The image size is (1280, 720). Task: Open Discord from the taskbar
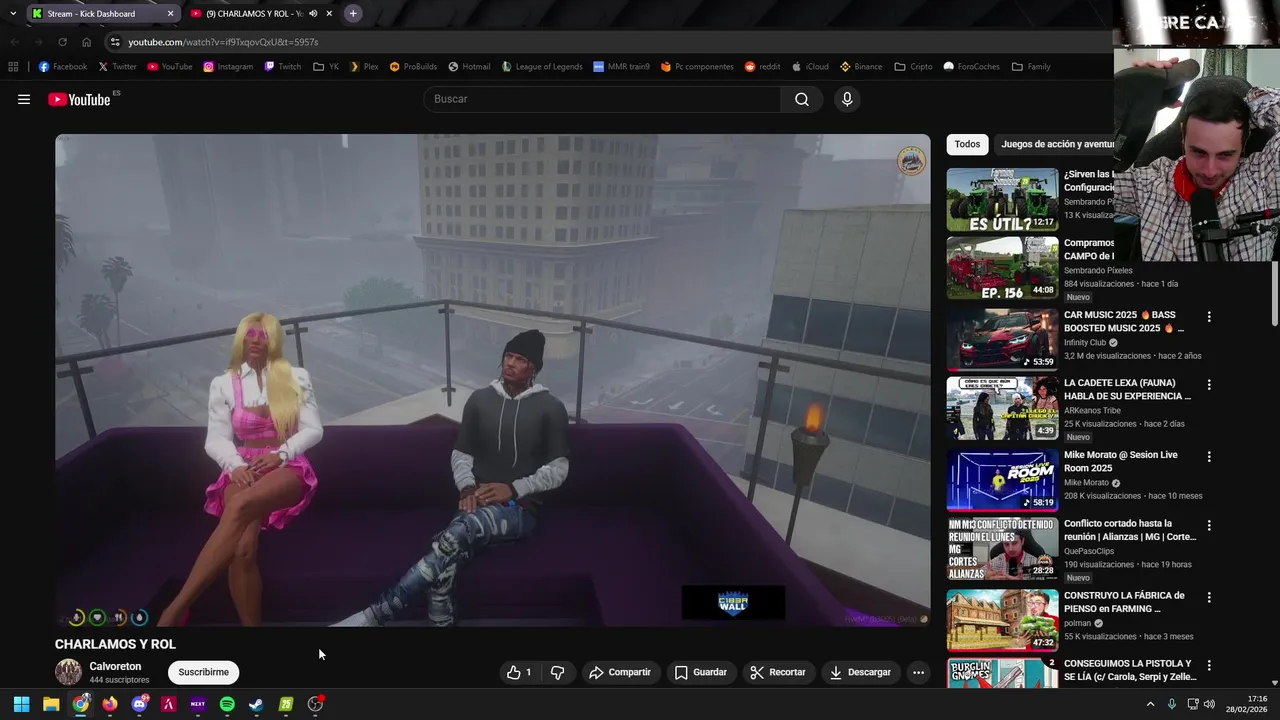139,704
